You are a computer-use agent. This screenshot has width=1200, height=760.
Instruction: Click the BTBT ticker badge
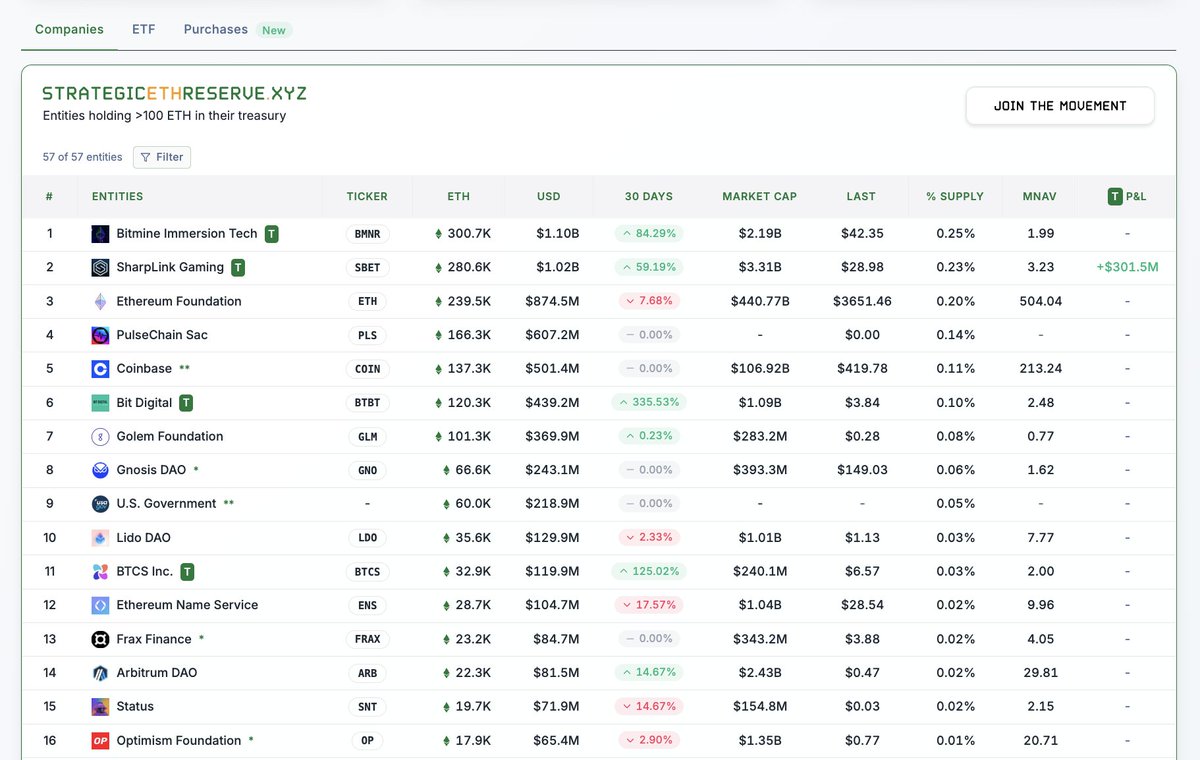click(x=367, y=403)
